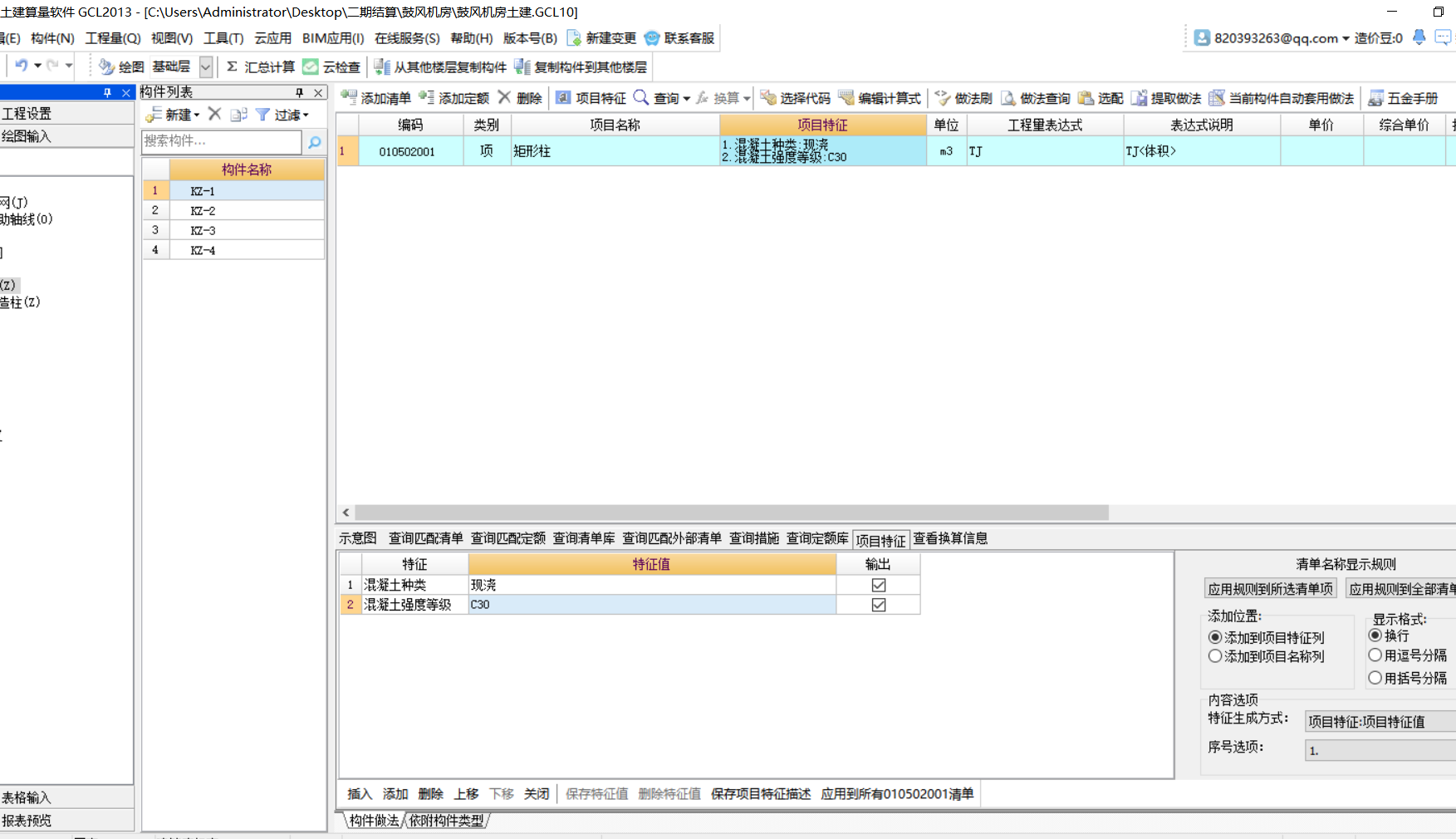Click 提取做法 icon
Screen dimensions: 1456x839
(x=1139, y=98)
